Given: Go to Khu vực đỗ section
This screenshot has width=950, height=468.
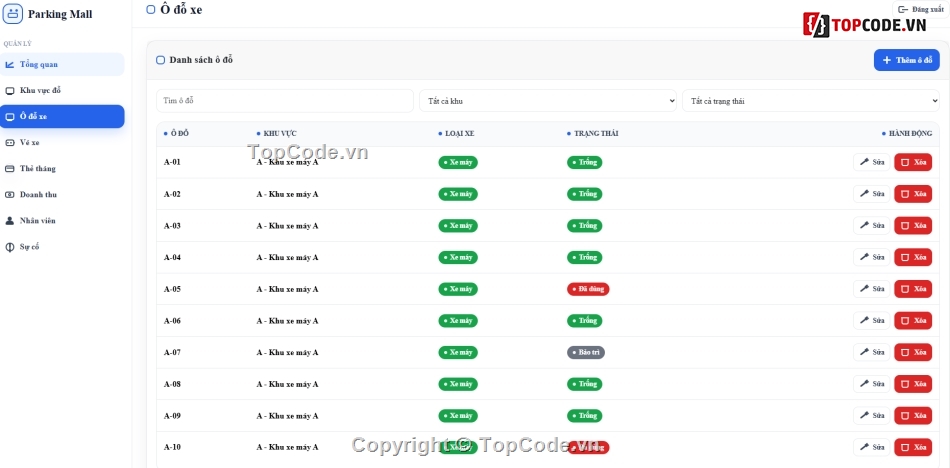Looking at the screenshot, I should tap(62, 90).
